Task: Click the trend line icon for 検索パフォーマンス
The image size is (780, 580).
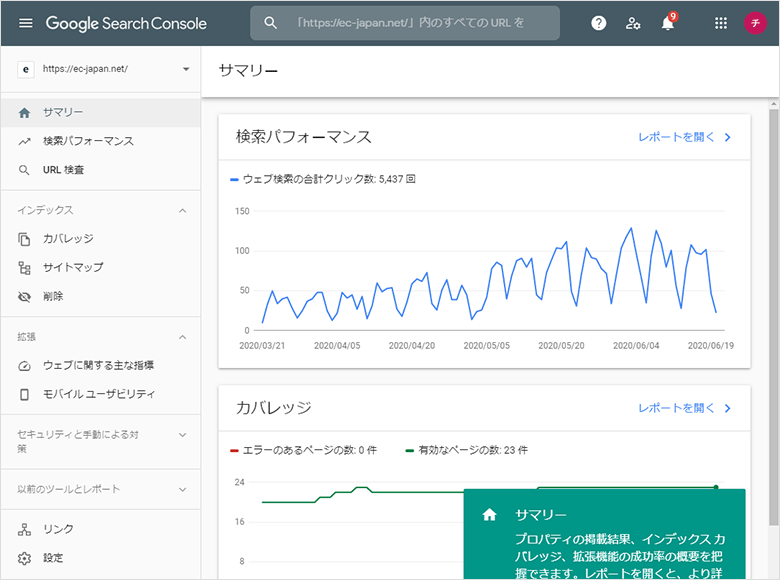Action: pyautogui.click(x=24, y=142)
